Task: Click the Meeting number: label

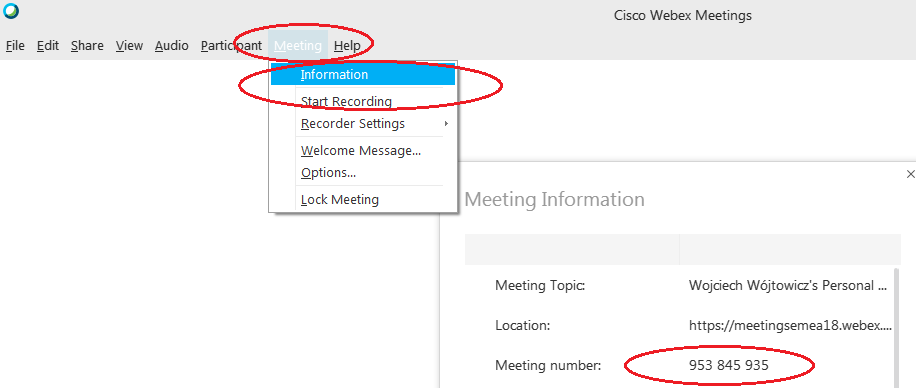Action: coord(548,366)
